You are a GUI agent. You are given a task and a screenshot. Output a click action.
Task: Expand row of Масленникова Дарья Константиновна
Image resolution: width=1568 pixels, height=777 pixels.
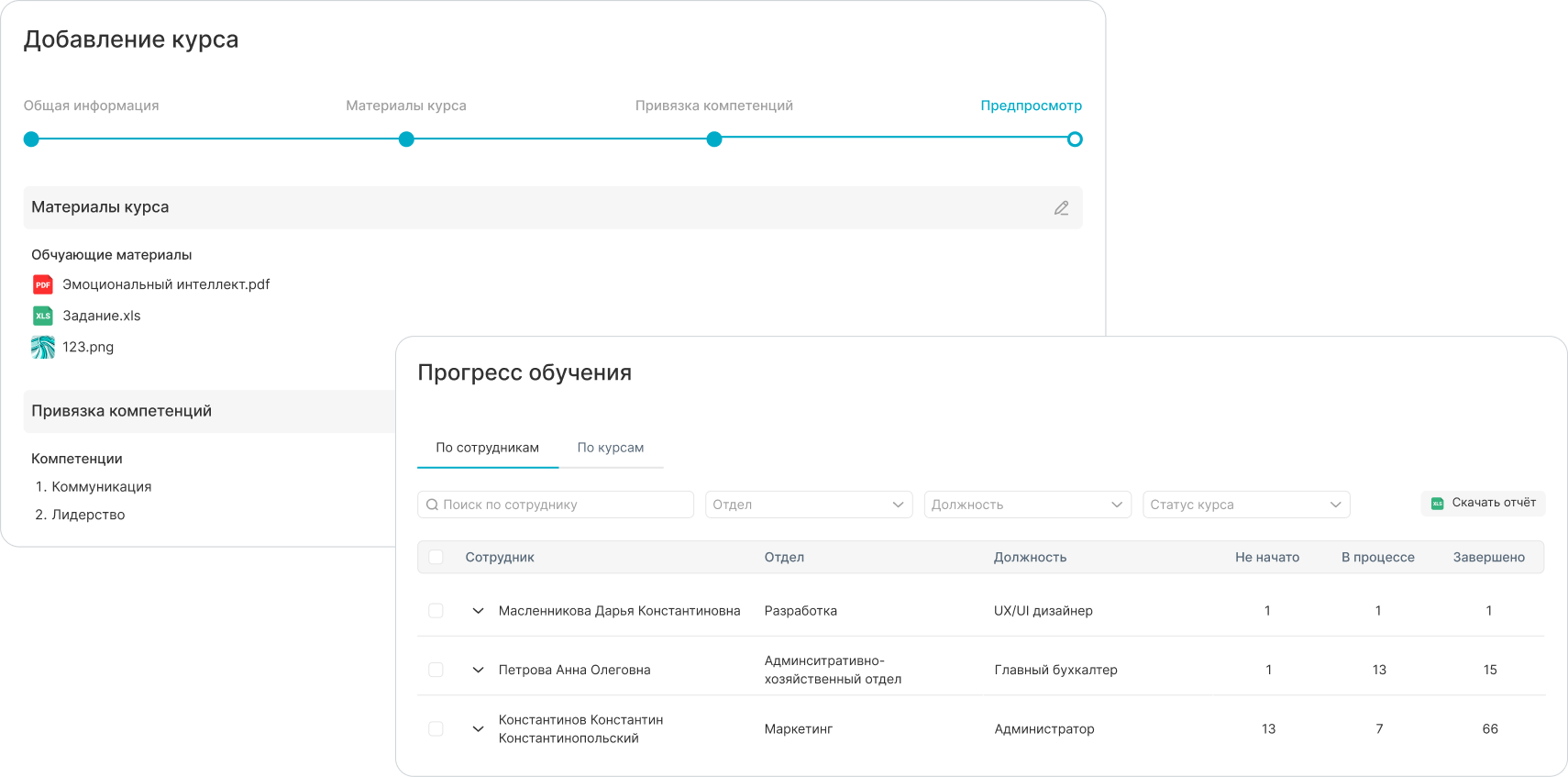[x=478, y=611]
